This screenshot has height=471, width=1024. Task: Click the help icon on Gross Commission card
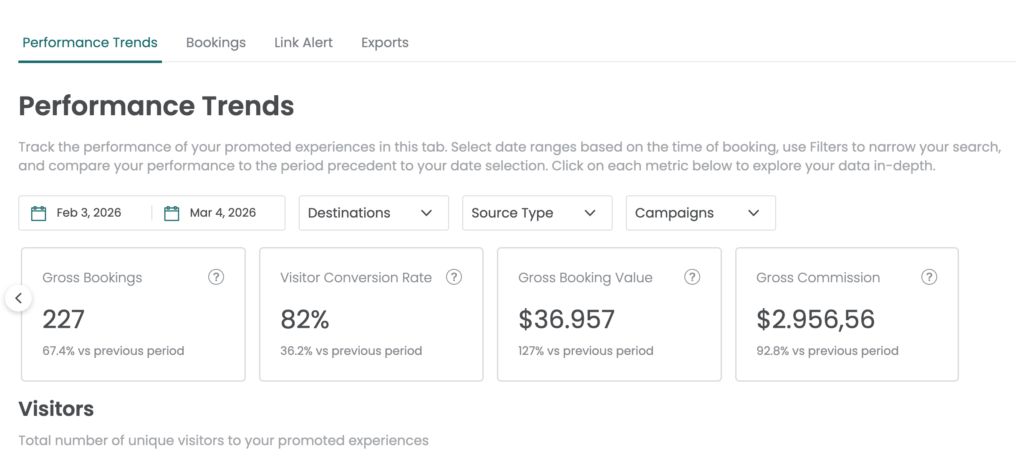[929, 277]
